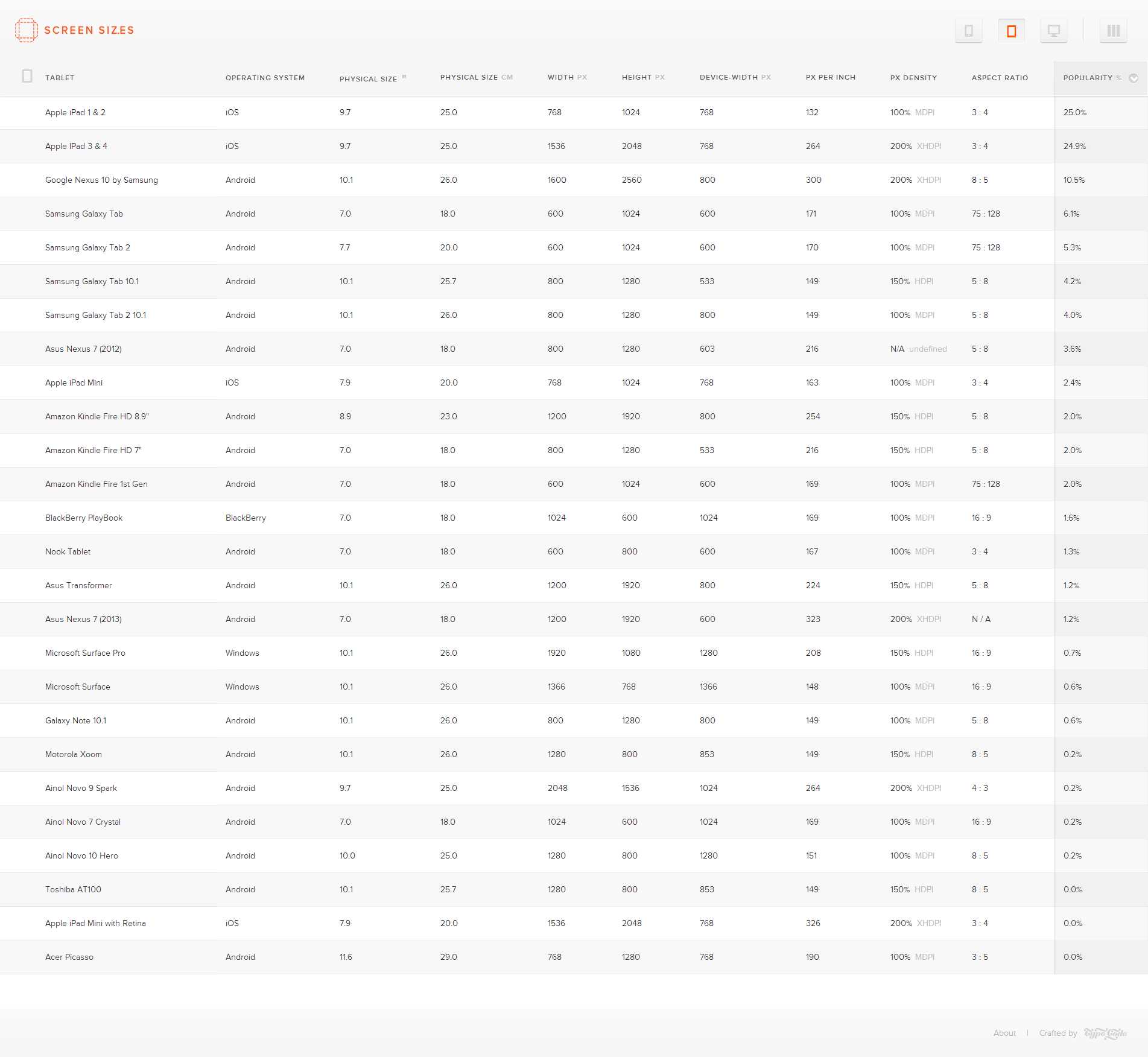Image resolution: width=1148 pixels, height=1057 pixels.
Task: Click the 11.6 physical size value
Action: pyautogui.click(x=346, y=957)
